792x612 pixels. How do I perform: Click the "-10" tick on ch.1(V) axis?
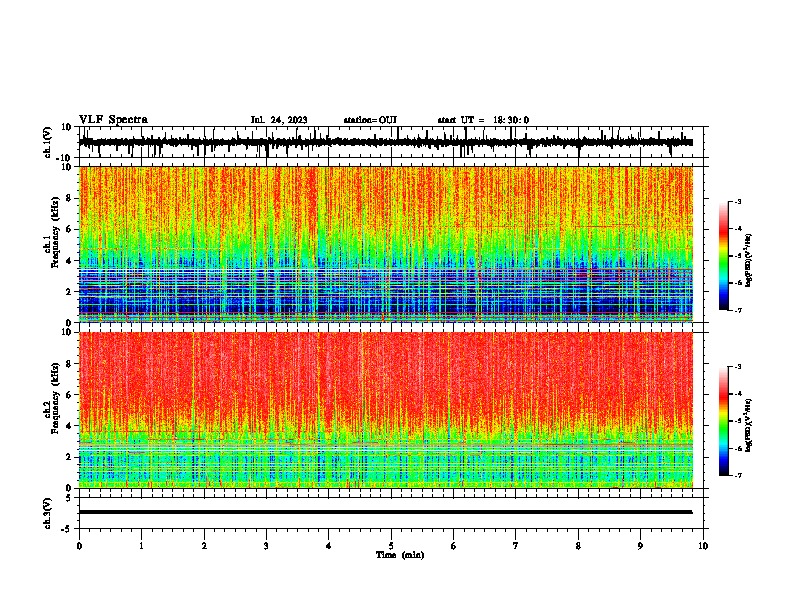pos(64,158)
